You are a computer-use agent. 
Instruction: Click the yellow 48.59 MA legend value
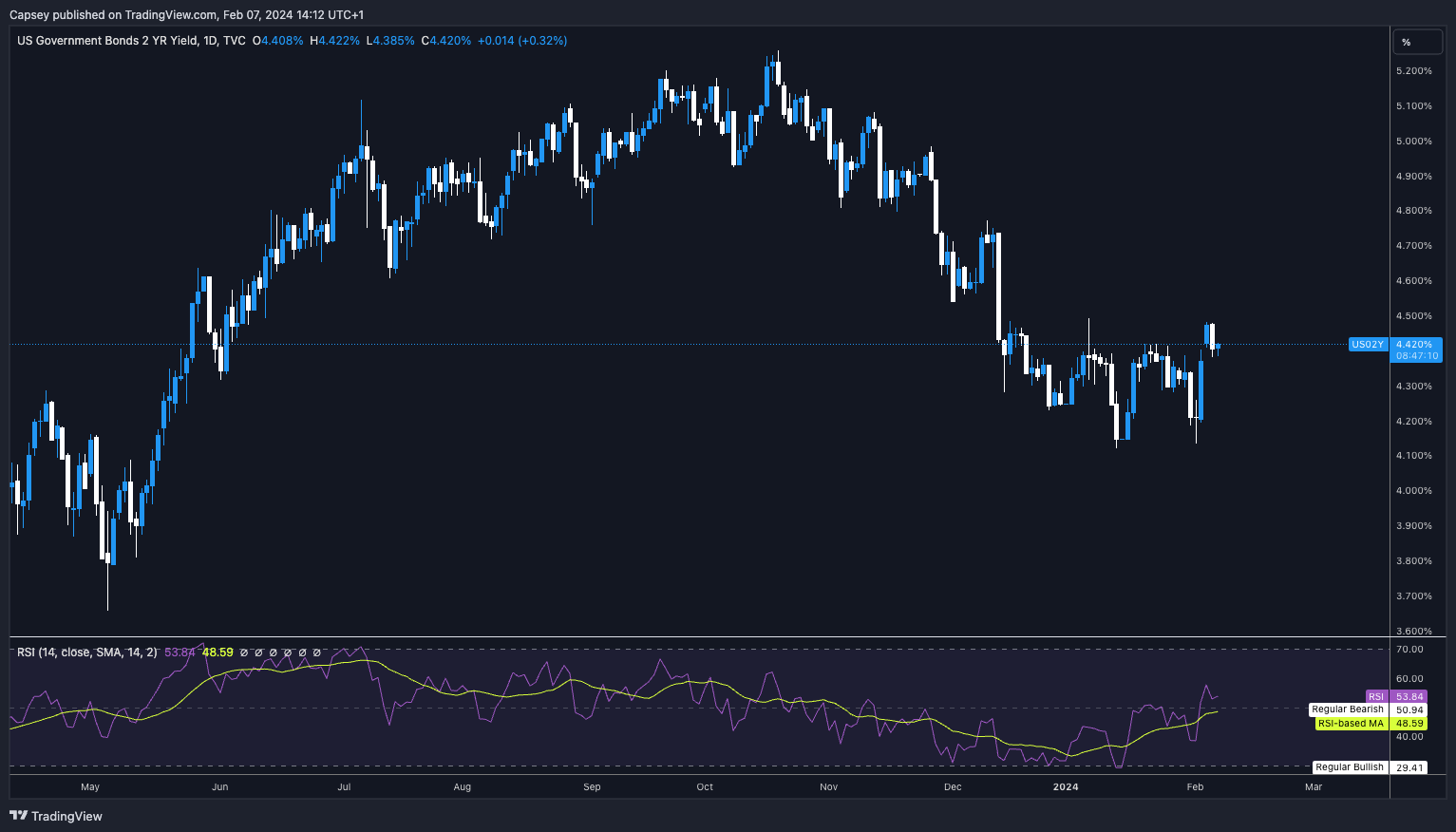[217, 652]
